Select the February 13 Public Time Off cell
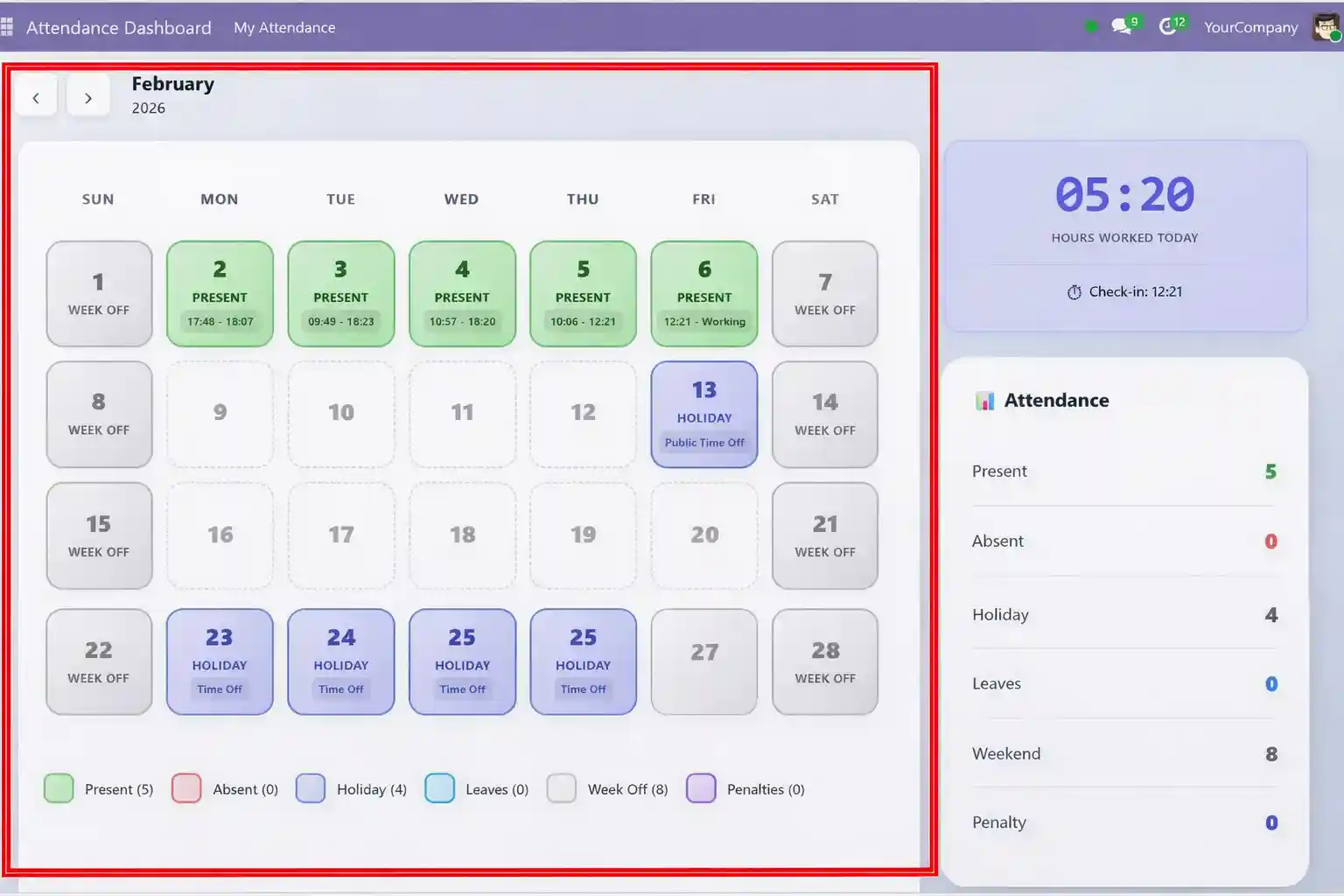Viewport: 1344px width, 896px height. point(703,413)
